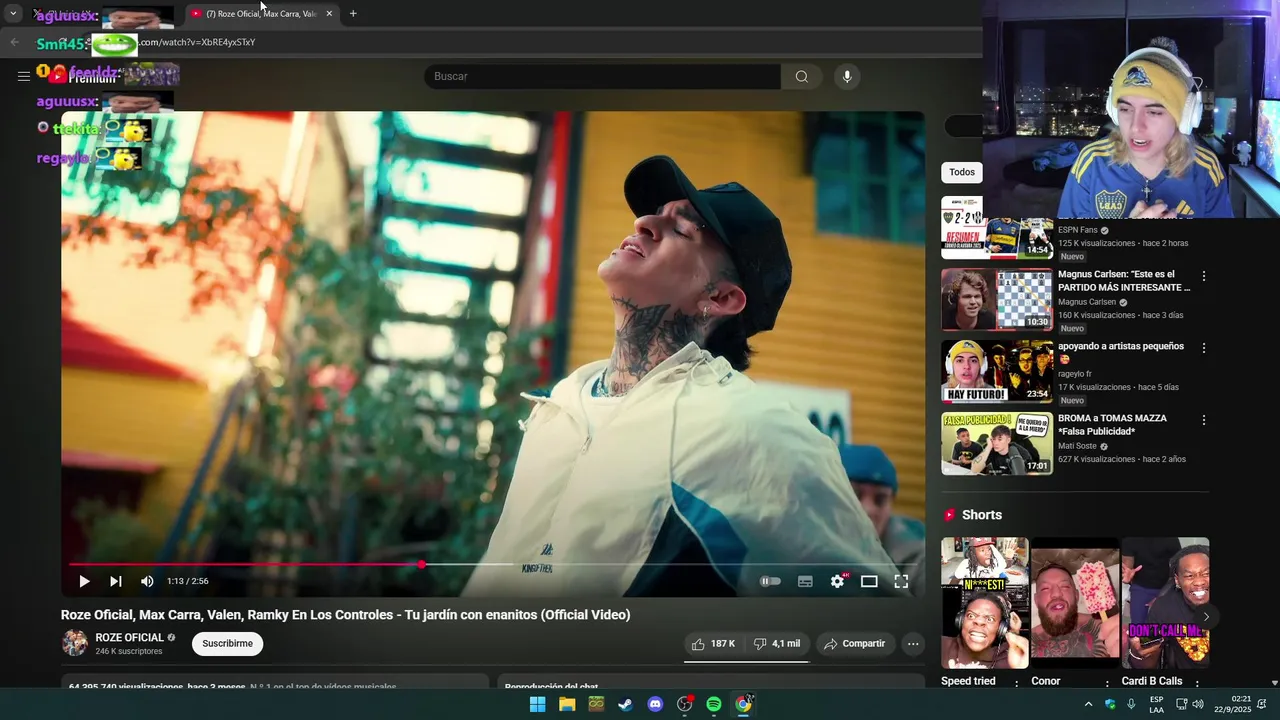The image size is (1280, 720).
Task: Click the YouTube search field
Action: [602, 76]
